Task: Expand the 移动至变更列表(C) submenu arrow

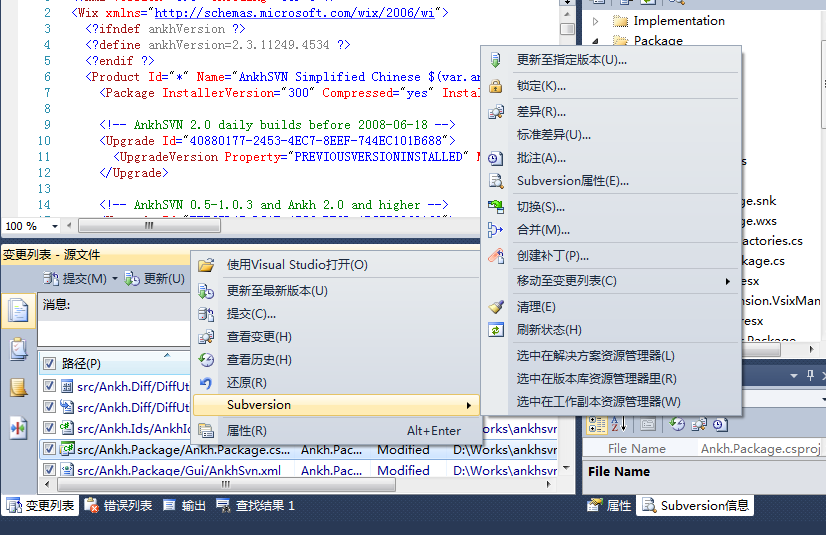Action: (x=727, y=281)
